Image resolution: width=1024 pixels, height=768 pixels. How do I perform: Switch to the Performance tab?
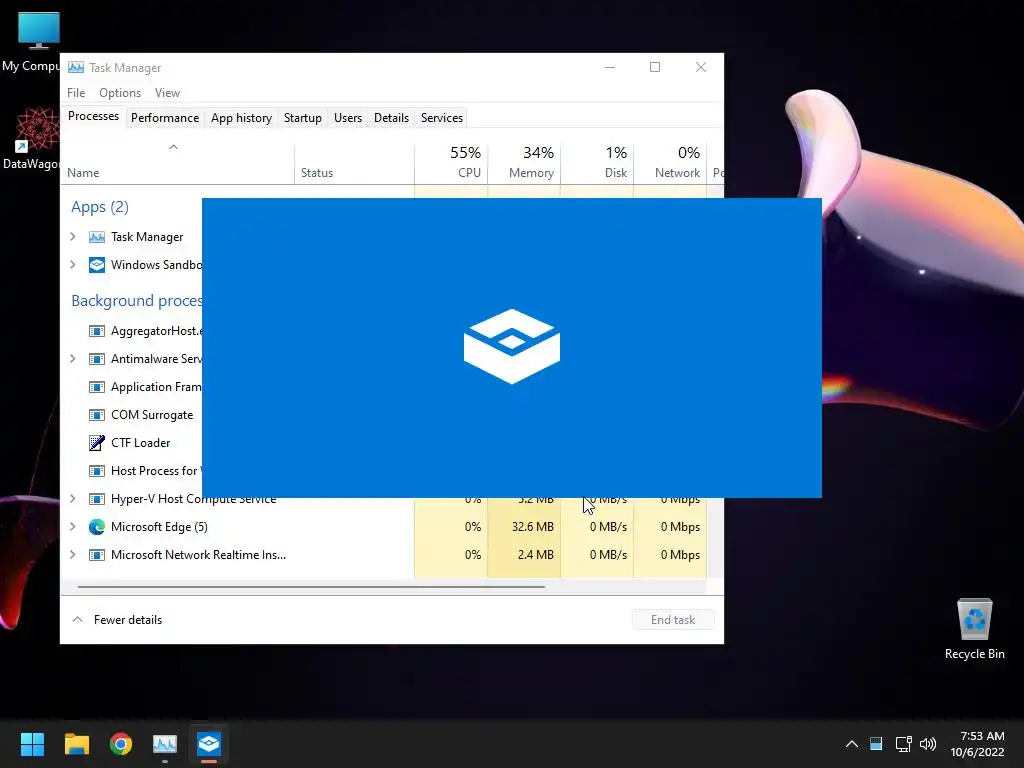pos(165,118)
